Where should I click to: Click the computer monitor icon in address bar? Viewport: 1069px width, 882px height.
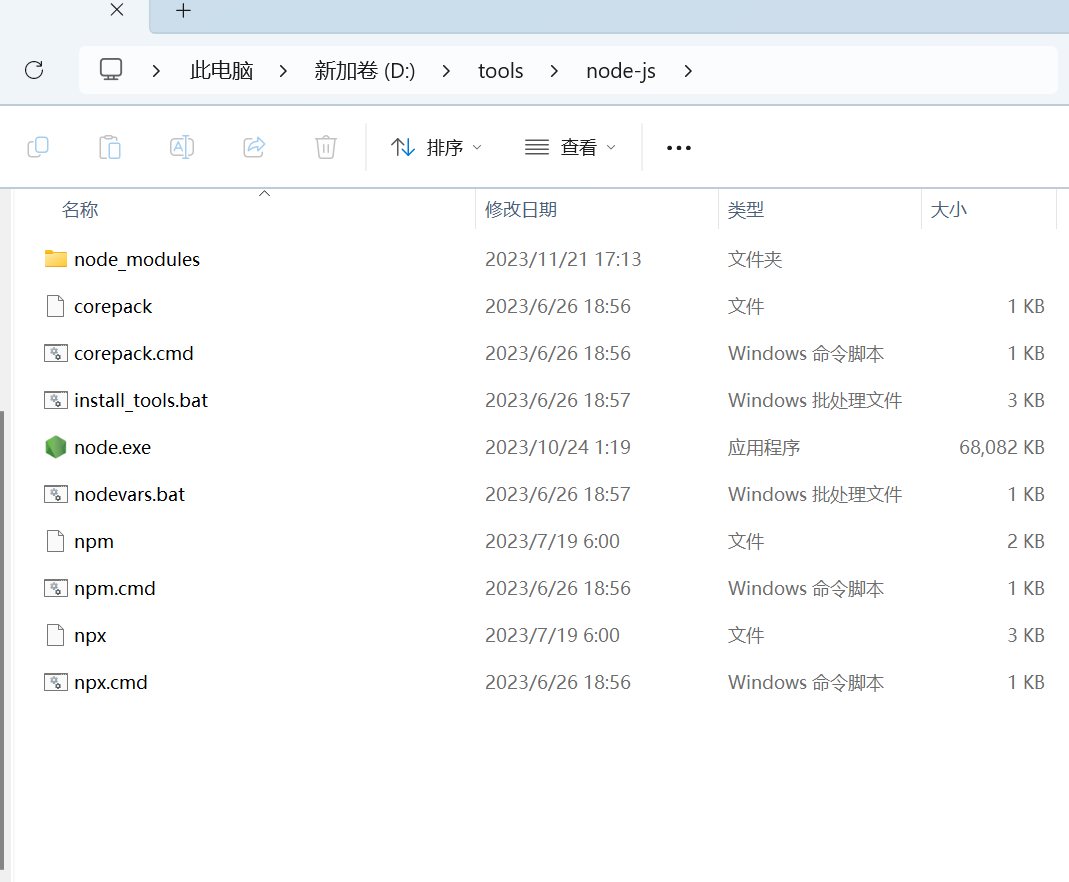111,70
